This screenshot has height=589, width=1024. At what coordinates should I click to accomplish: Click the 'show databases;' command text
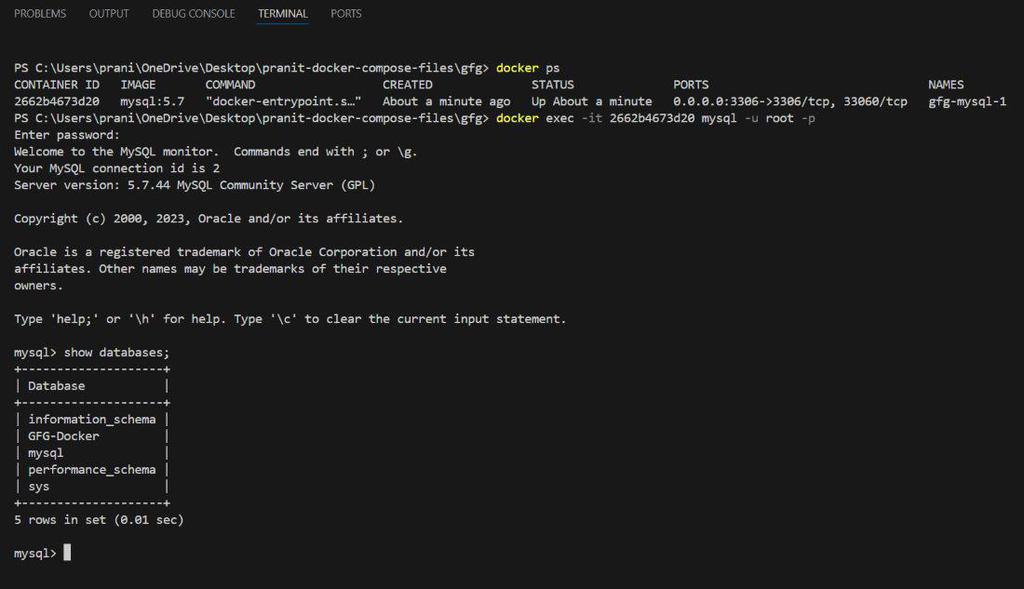point(116,353)
